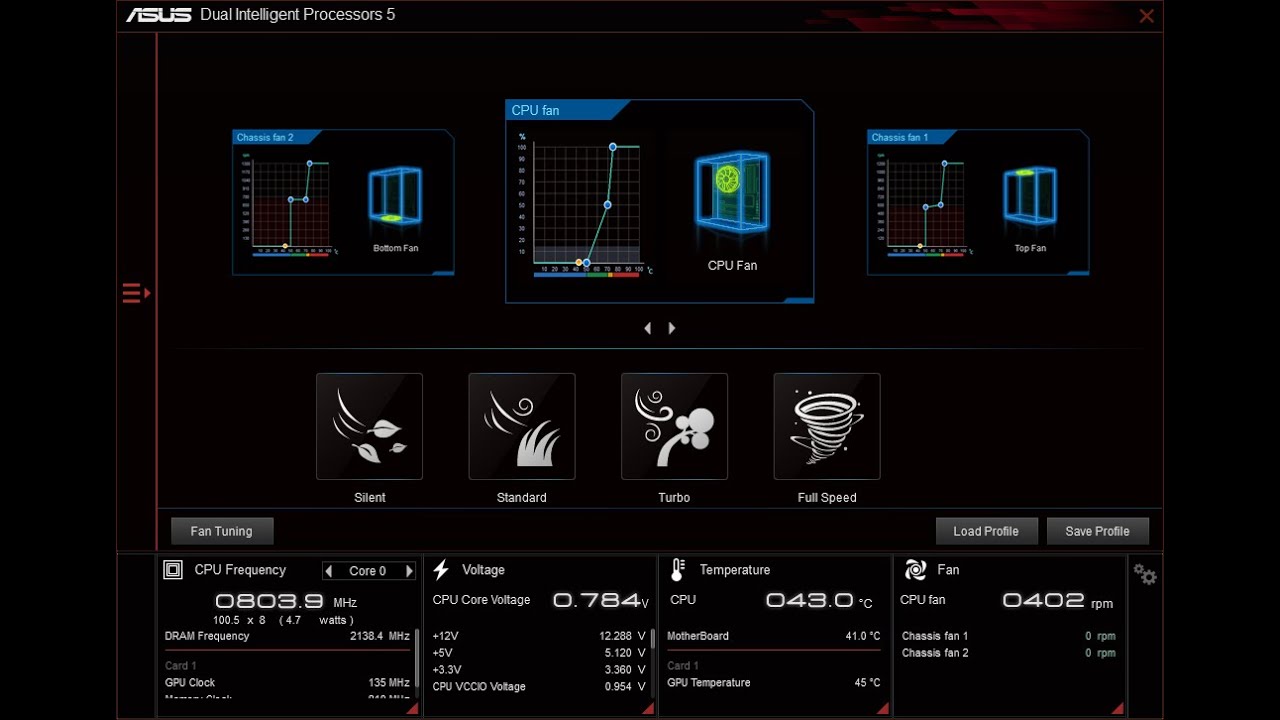Click the Voltage lightning bolt icon
The image size is (1280, 720).
tap(441, 570)
